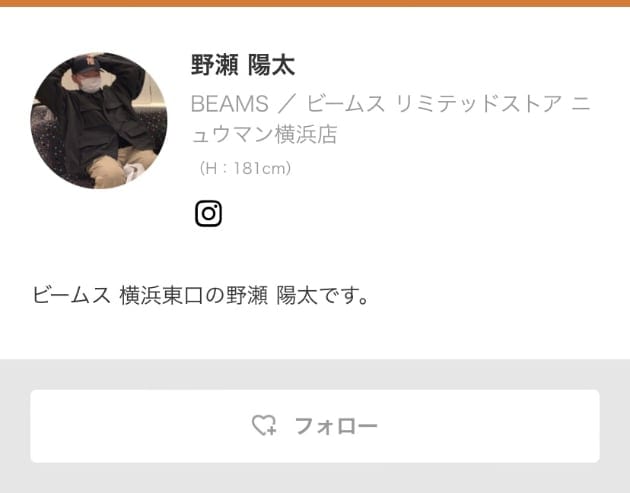Open the round profile avatar photo
Viewport: 630px width, 493px height.
pyautogui.click(x=99, y=121)
